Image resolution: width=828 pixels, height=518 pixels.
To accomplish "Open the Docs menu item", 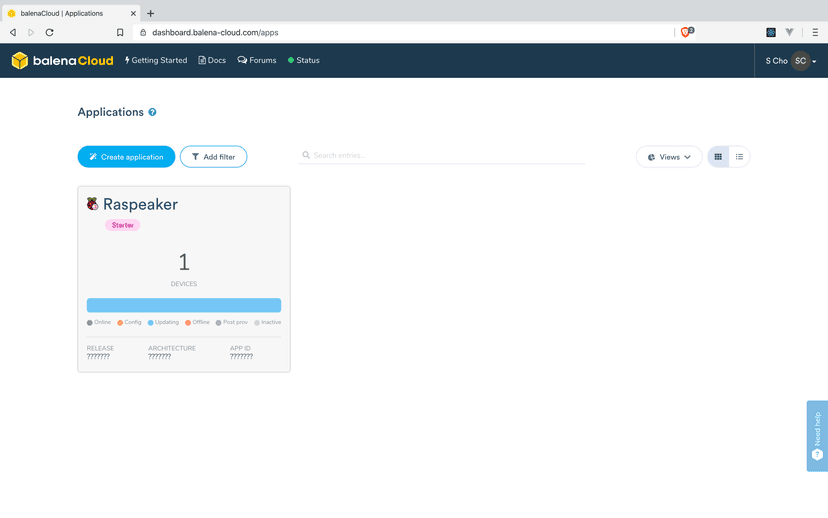I will pyautogui.click(x=212, y=61).
